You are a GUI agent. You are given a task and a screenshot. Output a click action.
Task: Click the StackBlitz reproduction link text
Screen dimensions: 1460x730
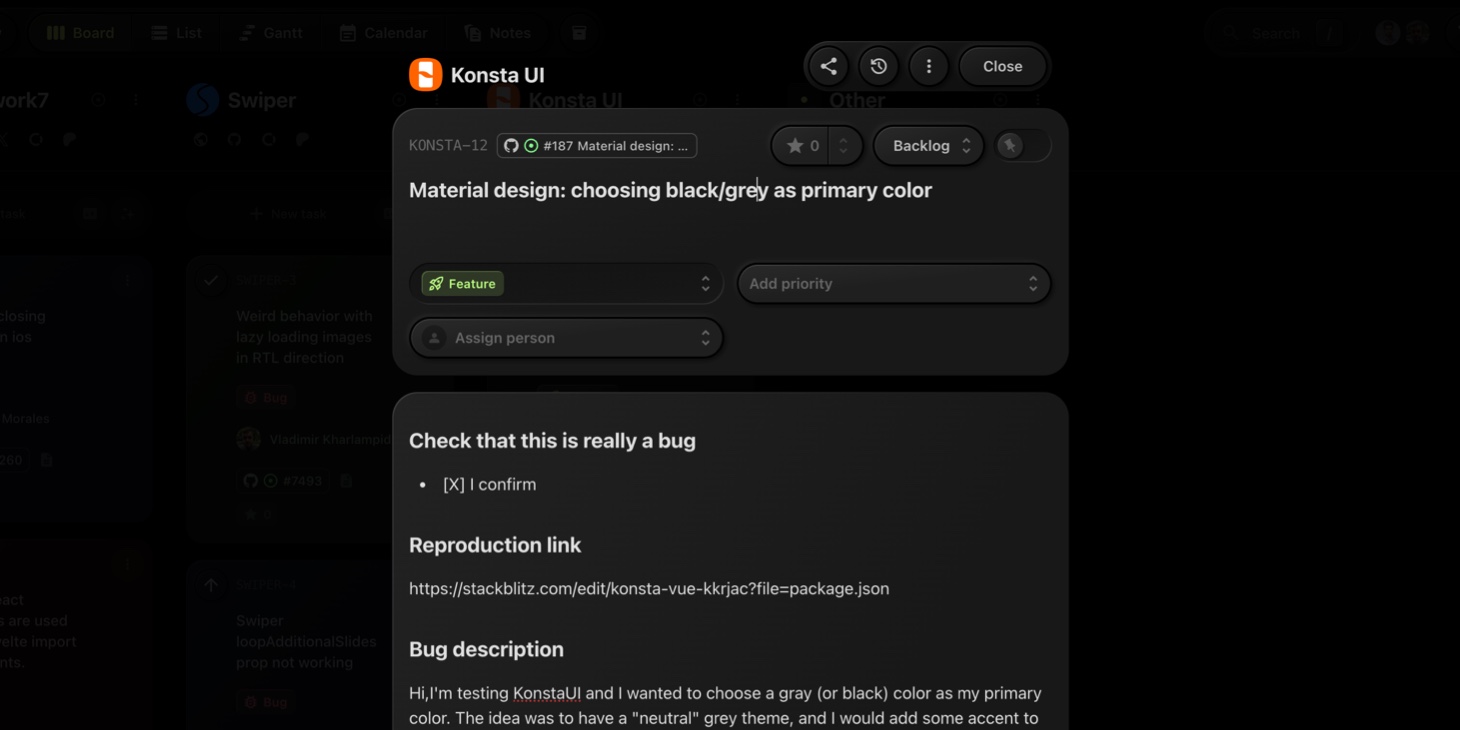tap(649, 589)
